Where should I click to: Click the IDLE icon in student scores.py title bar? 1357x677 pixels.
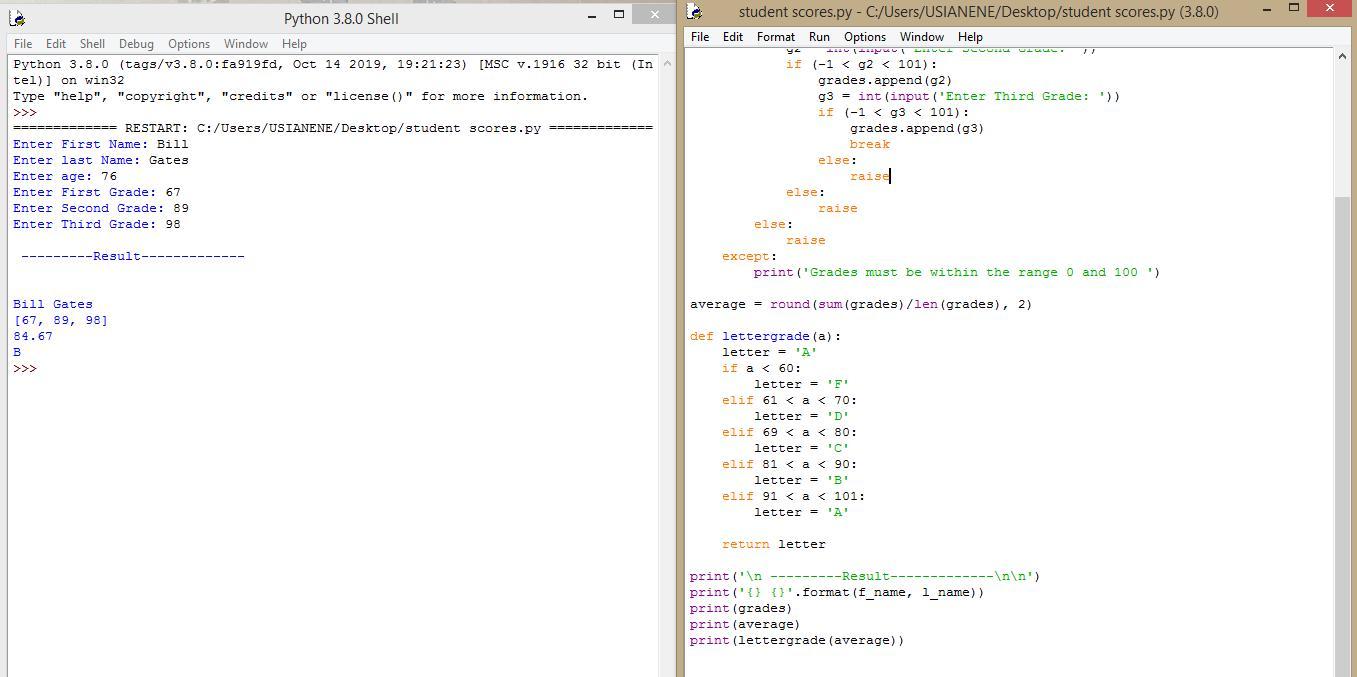(x=696, y=12)
